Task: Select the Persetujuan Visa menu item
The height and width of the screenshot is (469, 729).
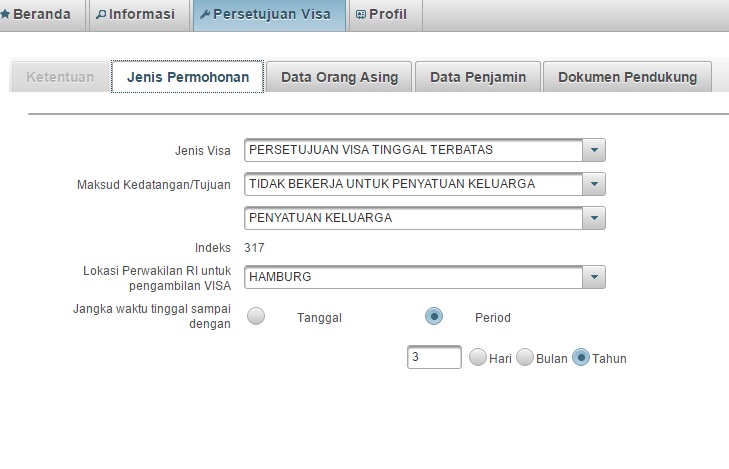Action: tap(270, 15)
